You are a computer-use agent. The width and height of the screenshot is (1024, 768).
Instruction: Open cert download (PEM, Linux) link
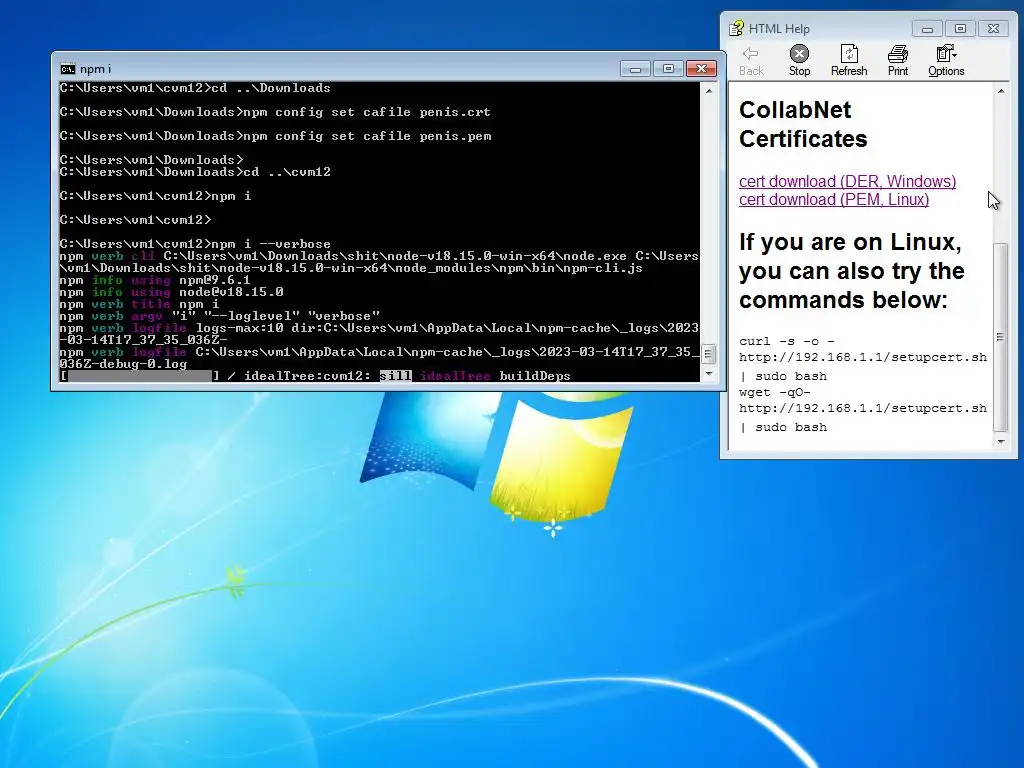click(834, 199)
